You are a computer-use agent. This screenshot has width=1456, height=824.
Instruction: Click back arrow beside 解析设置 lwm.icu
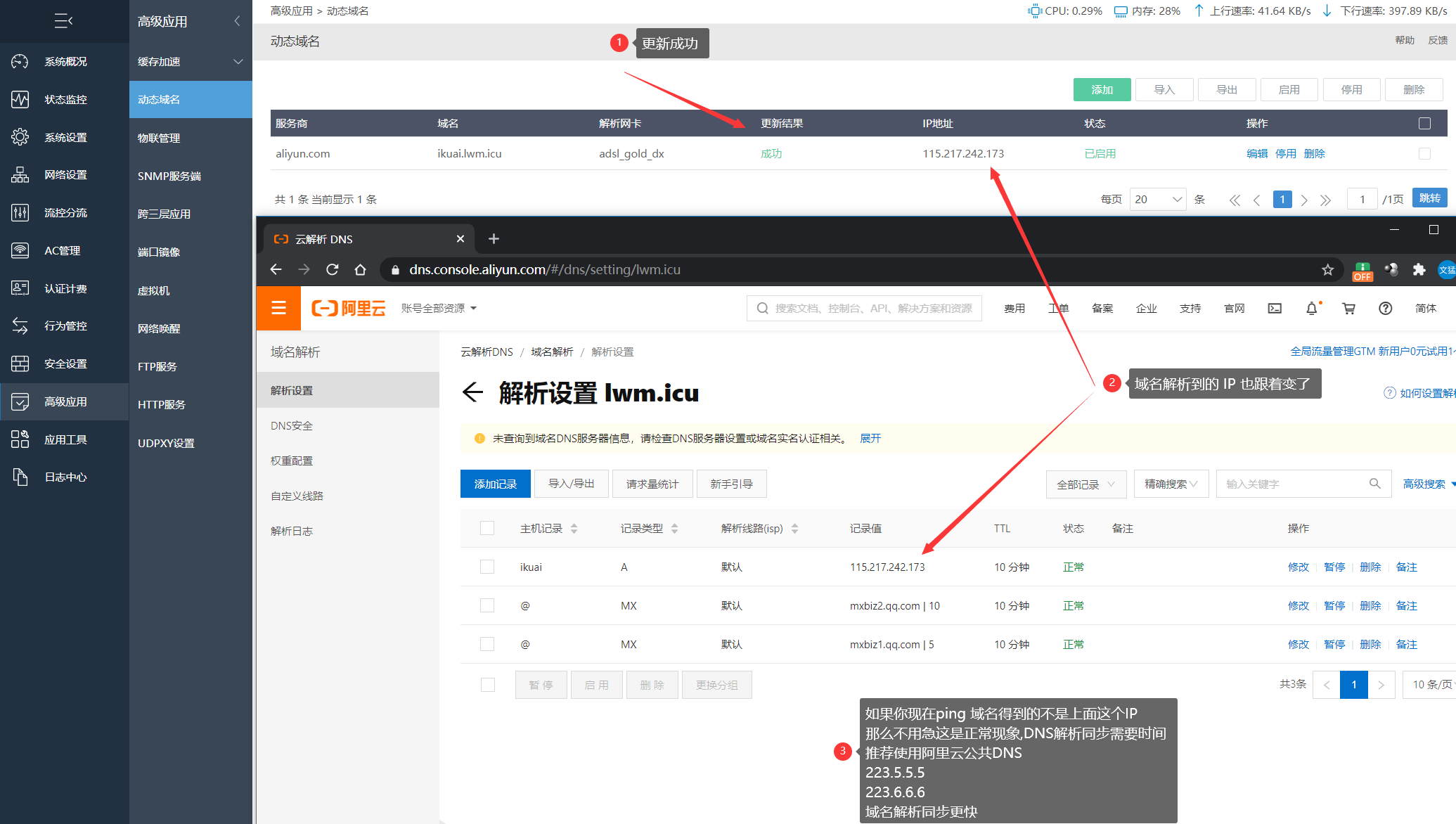tap(472, 392)
